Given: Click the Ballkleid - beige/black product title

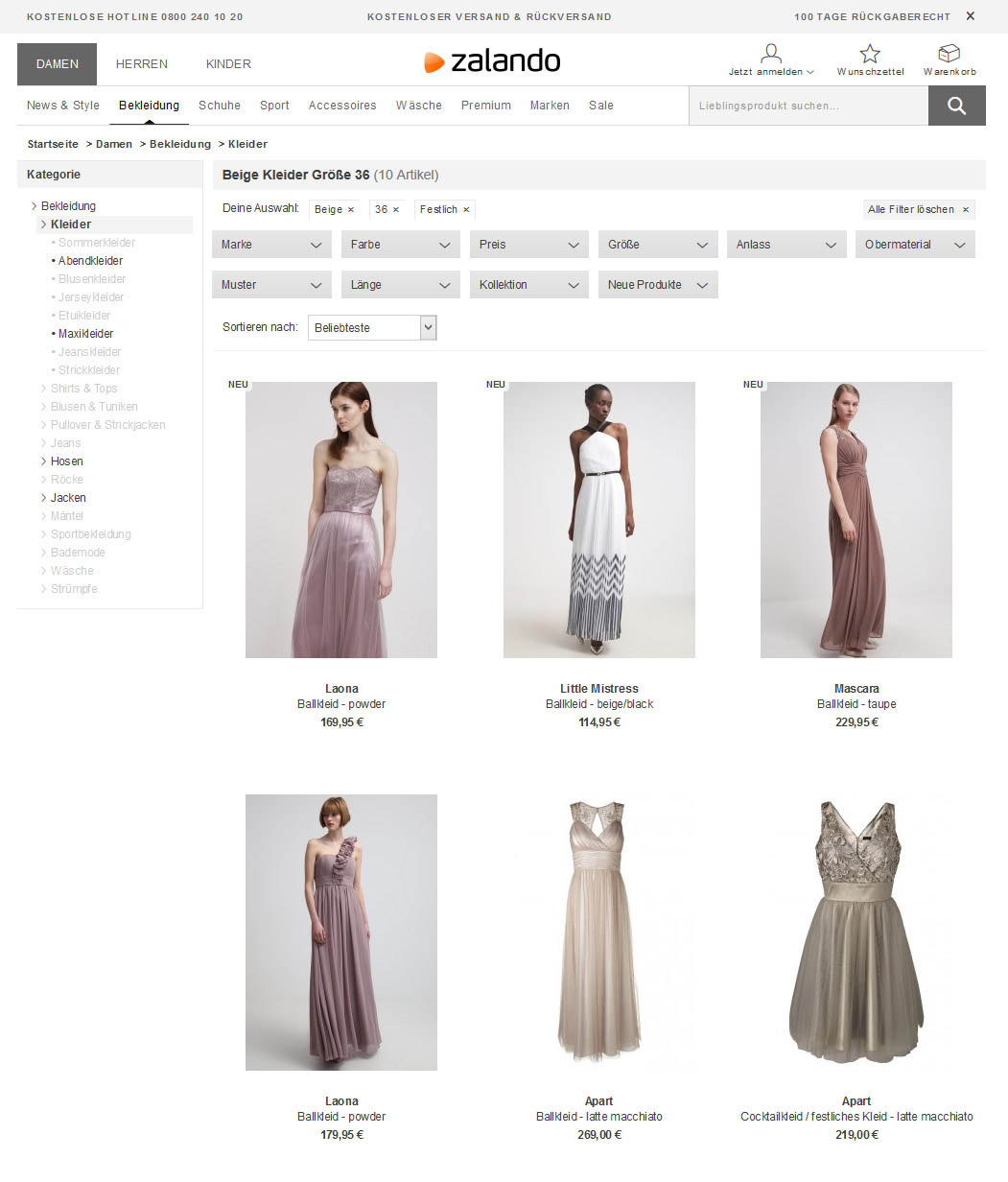Looking at the screenshot, I should coord(599,704).
